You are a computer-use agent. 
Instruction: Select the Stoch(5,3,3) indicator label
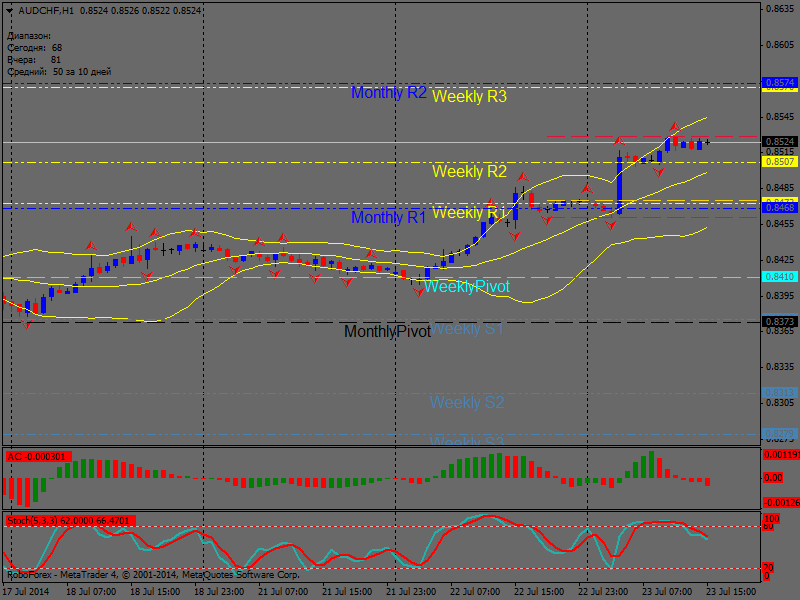(70, 521)
